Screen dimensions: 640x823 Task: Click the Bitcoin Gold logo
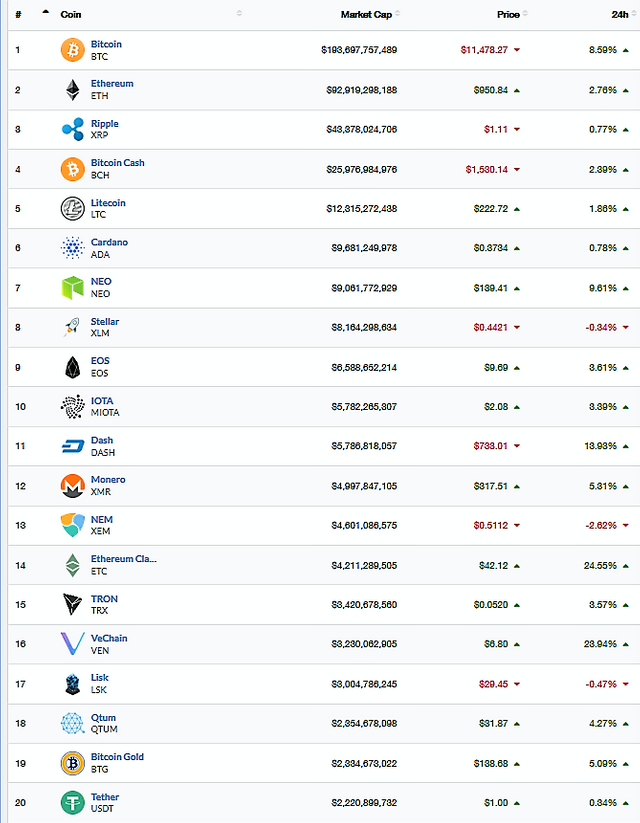pyautogui.click(x=72, y=763)
